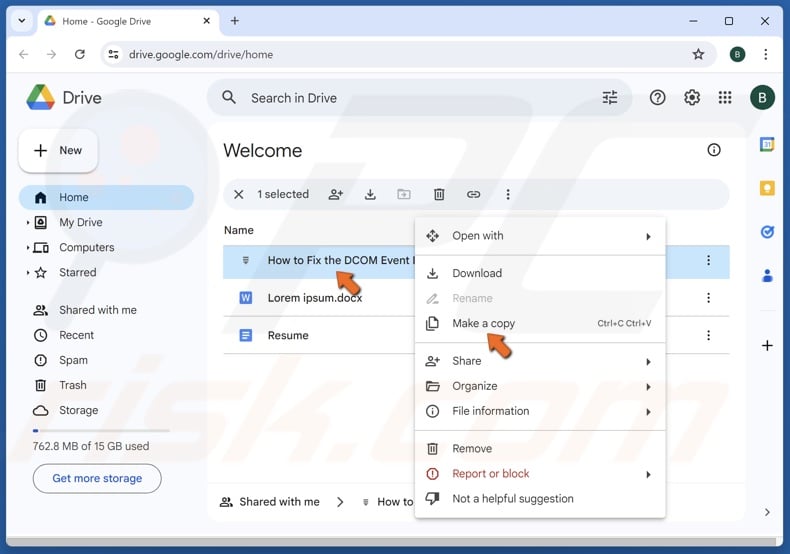Viewport: 790px width, 554px height.
Task: Expand the Open with submenu arrow
Action: pyautogui.click(x=648, y=236)
